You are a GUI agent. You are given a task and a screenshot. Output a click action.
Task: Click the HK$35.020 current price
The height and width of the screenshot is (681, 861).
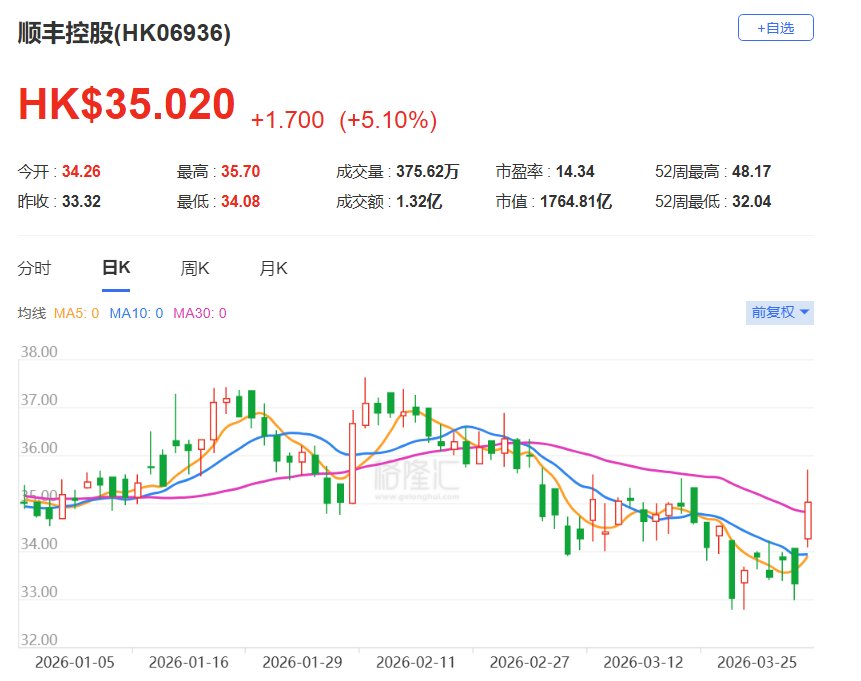tap(127, 105)
